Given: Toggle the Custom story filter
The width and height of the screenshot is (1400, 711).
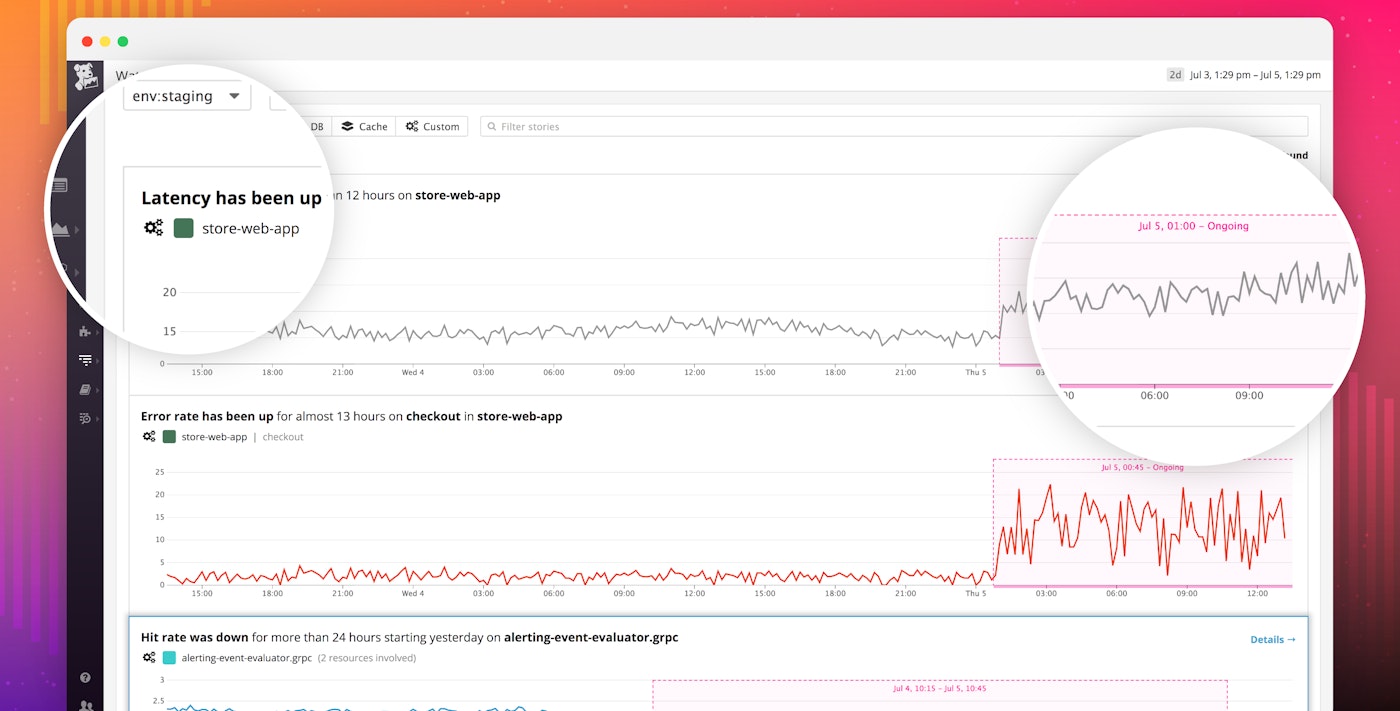Looking at the screenshot, I should tap(432, 126).
